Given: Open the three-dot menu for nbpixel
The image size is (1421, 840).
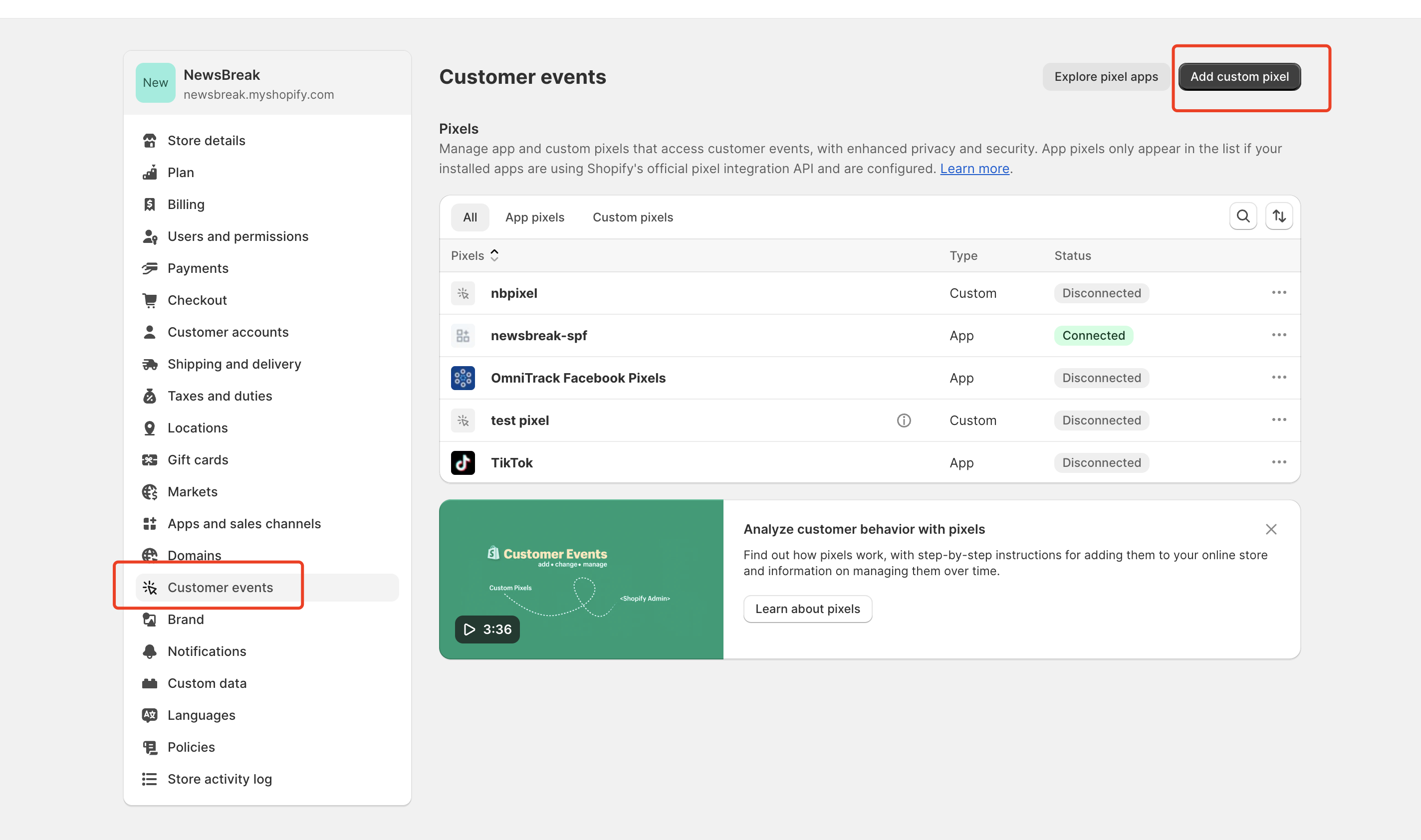Looking at the screenshot, I should [x=1278, y=293].
